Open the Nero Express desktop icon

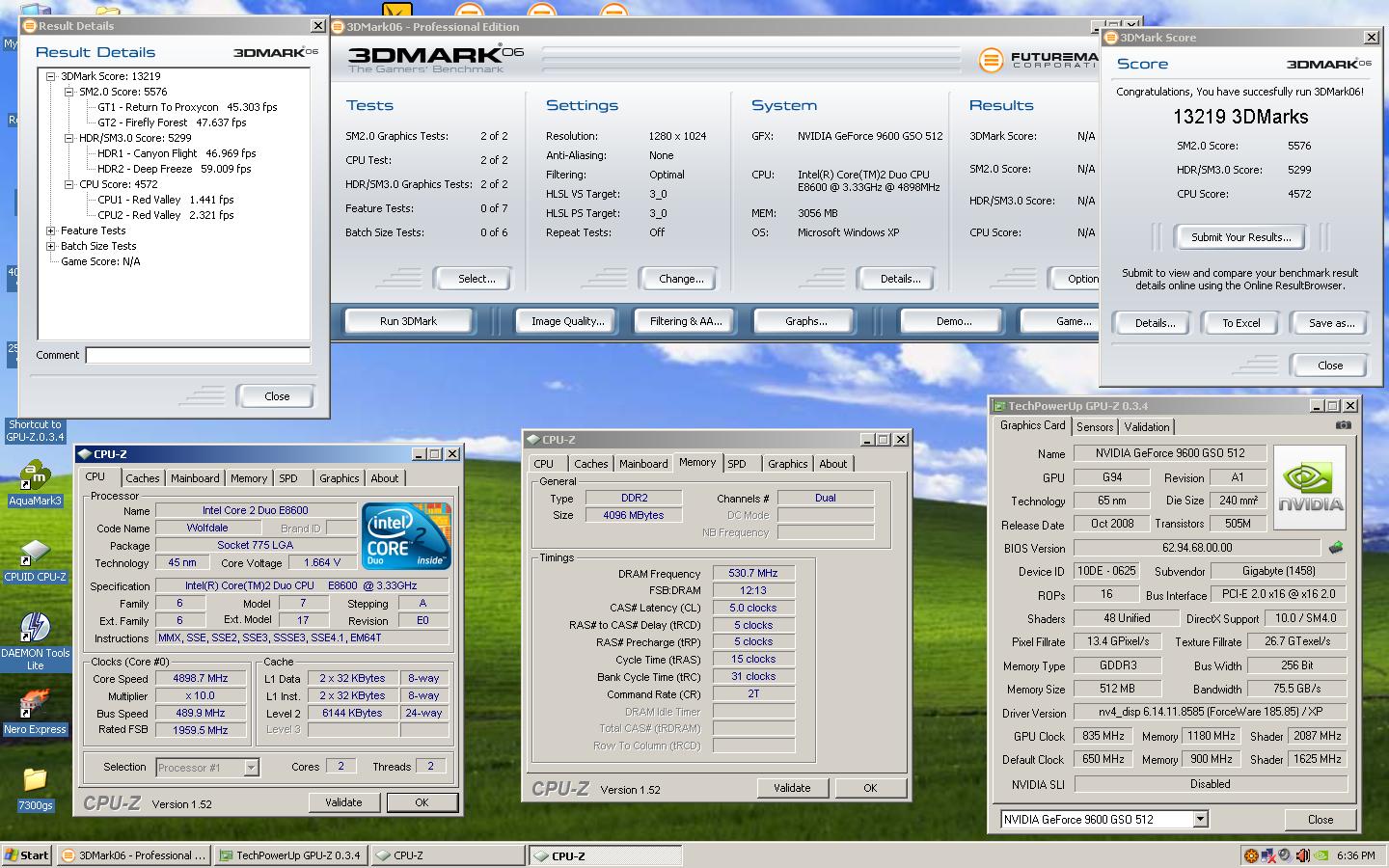pyautogui.click(x=35, y=712)
